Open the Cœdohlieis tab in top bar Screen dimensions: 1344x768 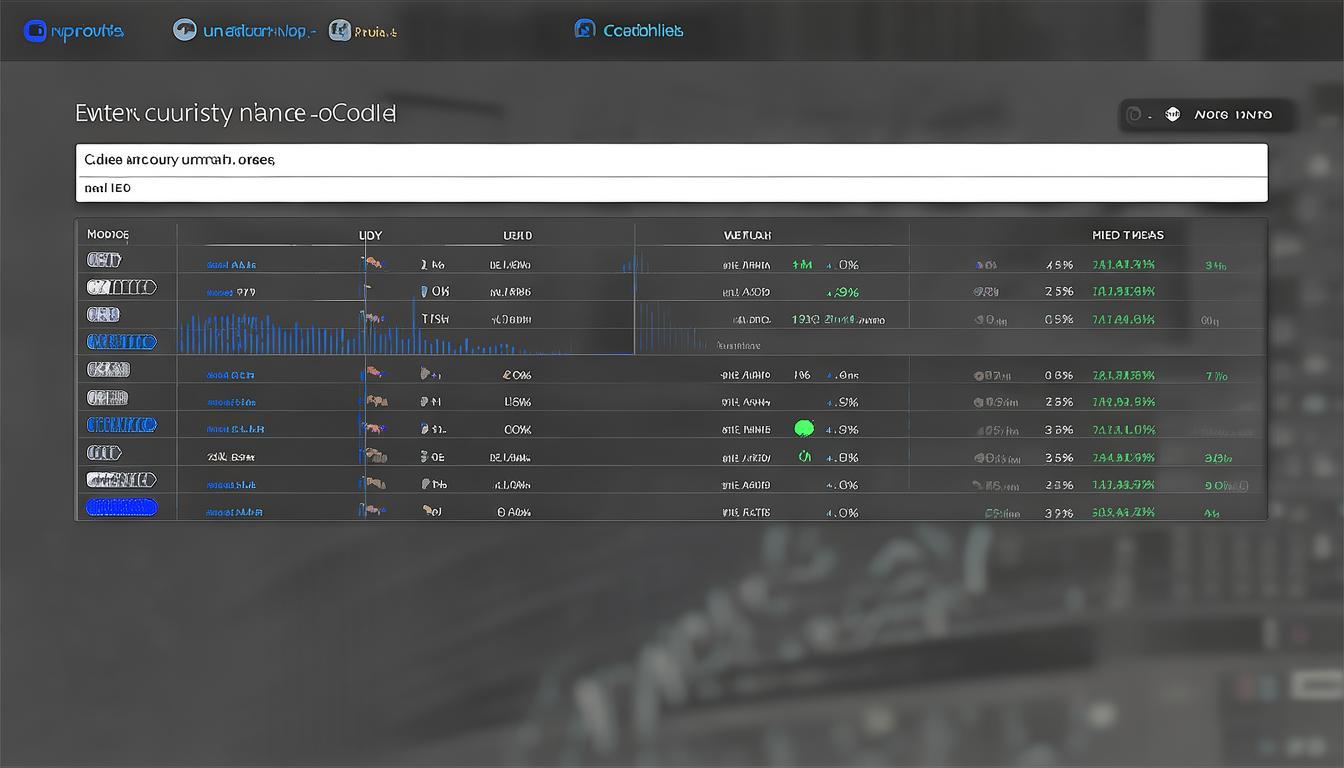coord(642,31)
